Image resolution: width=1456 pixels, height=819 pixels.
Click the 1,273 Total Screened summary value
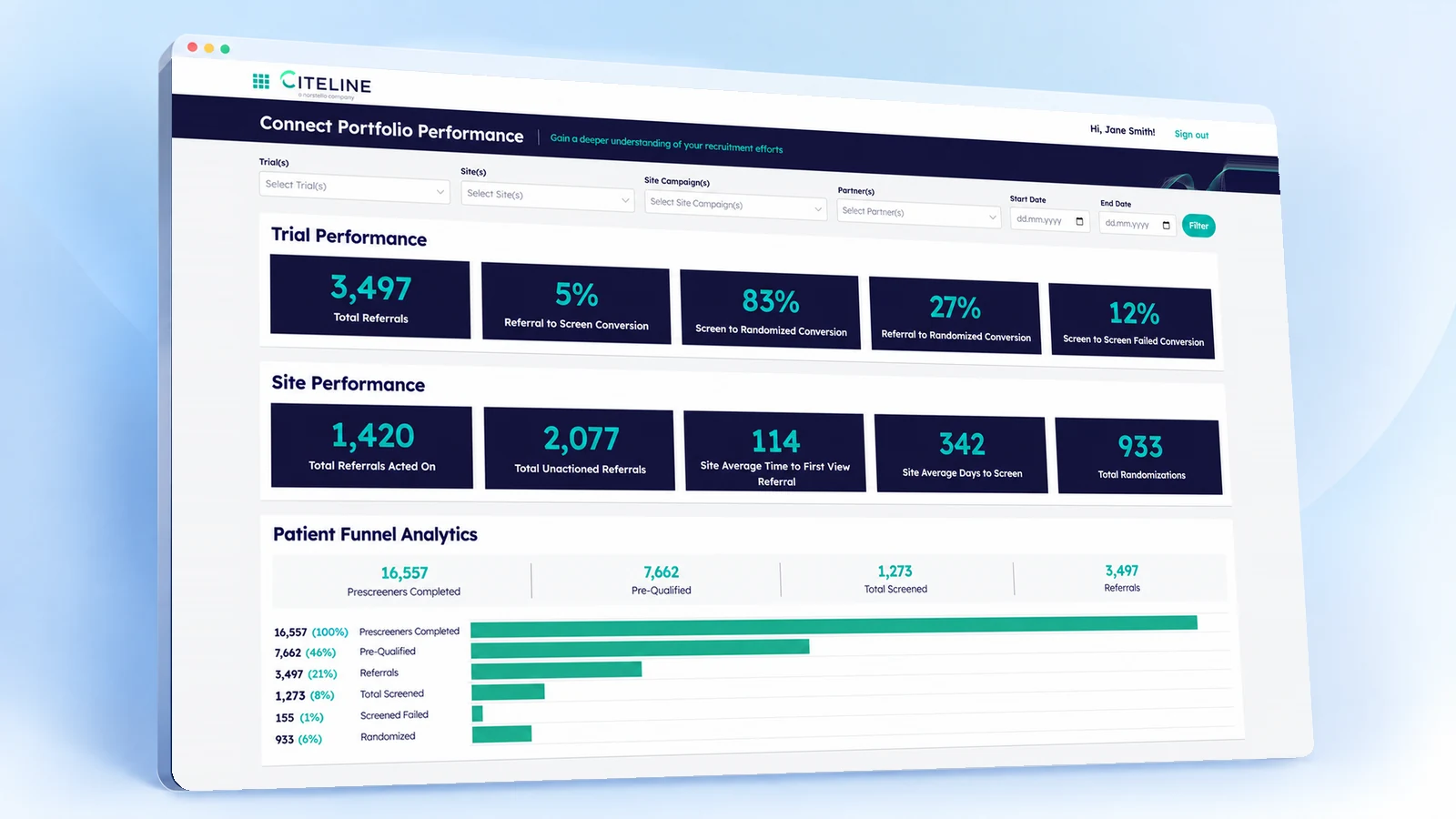[895, 571]
